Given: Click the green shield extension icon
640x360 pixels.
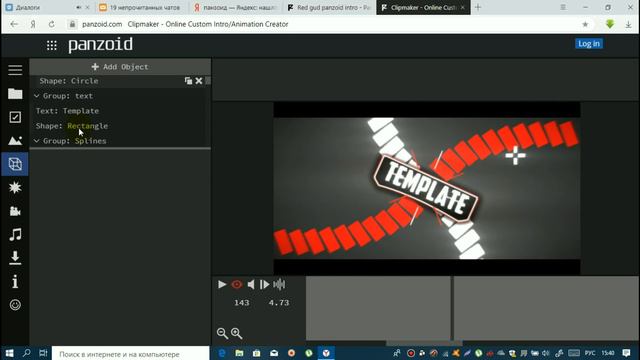Looking at the screenshot, I should [x=610, y=24].
